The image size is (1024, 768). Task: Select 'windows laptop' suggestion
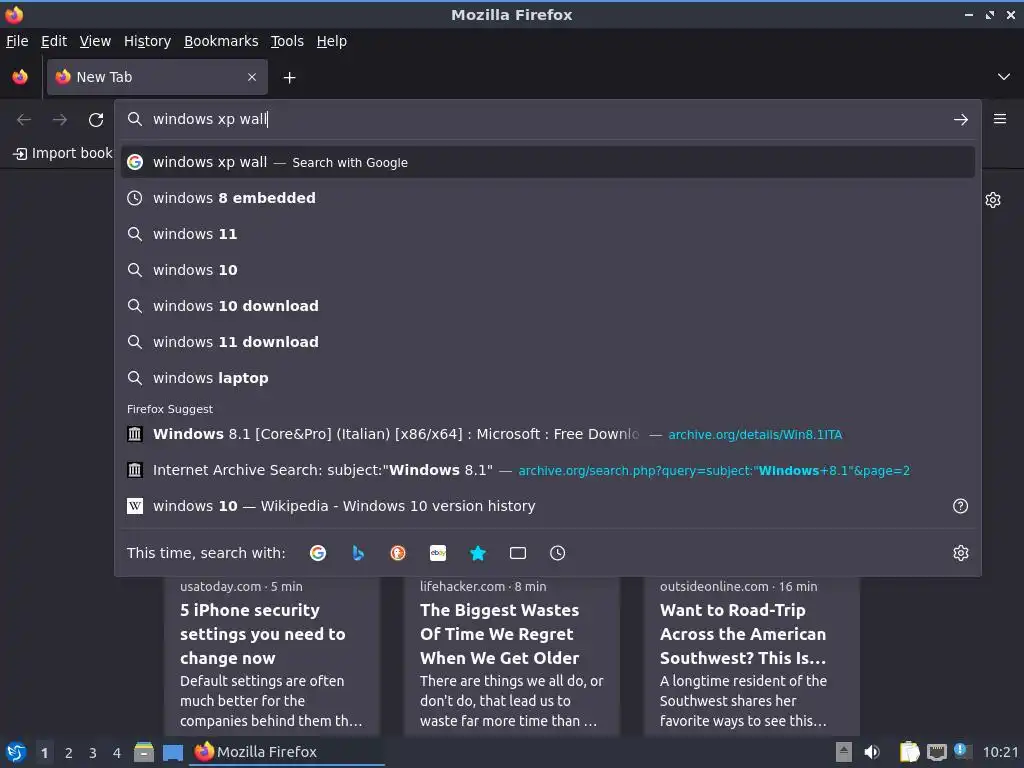pyautogui.click(x=548, y=377)
